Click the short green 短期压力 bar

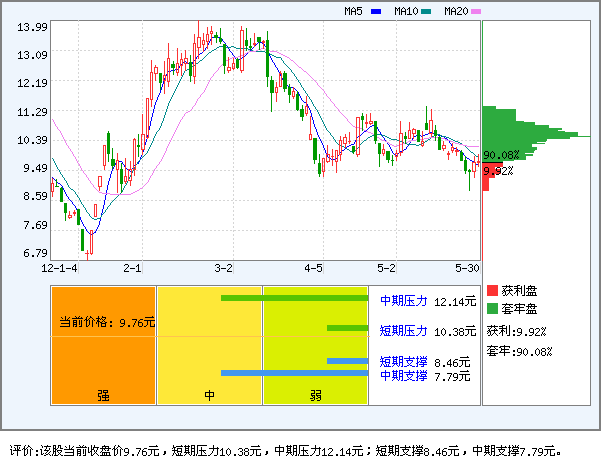(x=347, y=328)
